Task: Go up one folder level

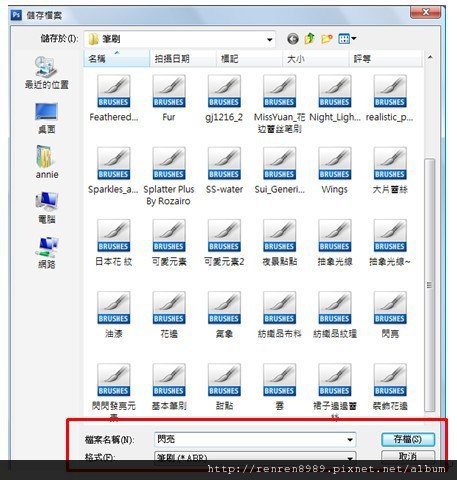Action: coord(310,39)
